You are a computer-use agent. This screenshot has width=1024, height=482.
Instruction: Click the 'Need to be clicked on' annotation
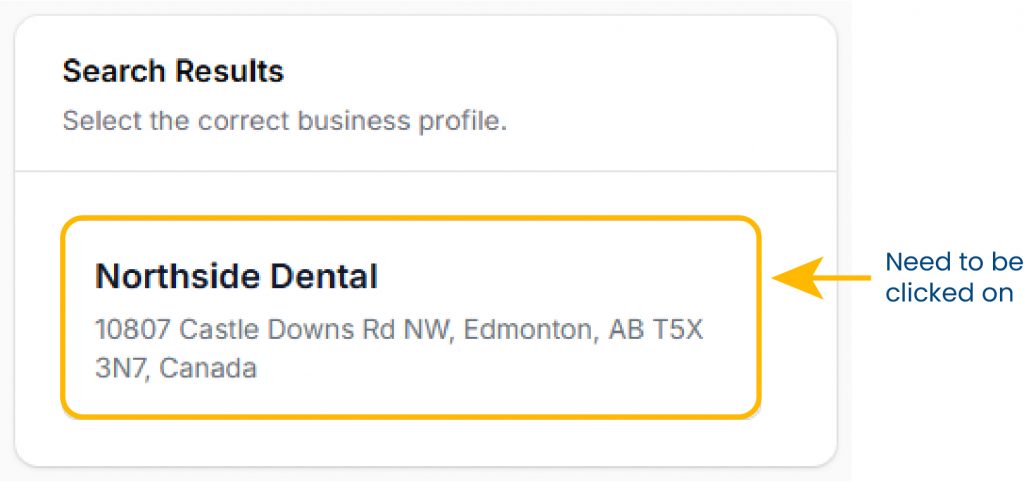pyautogui.click(x=953, y=277)
